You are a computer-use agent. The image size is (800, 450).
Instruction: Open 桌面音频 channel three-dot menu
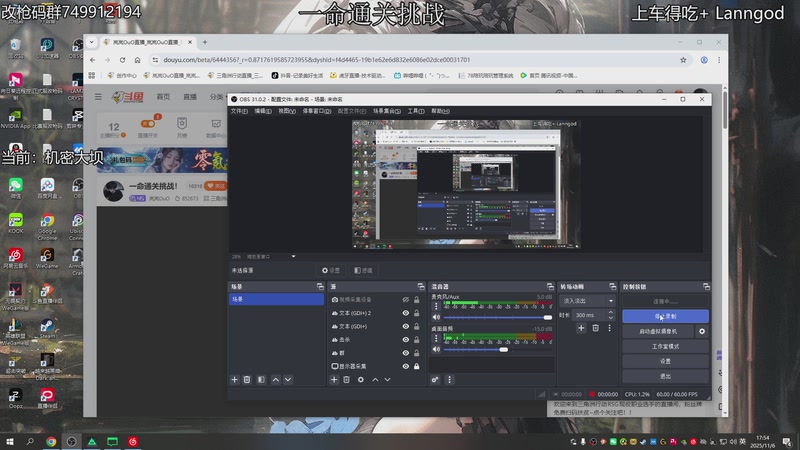point(436,339)
